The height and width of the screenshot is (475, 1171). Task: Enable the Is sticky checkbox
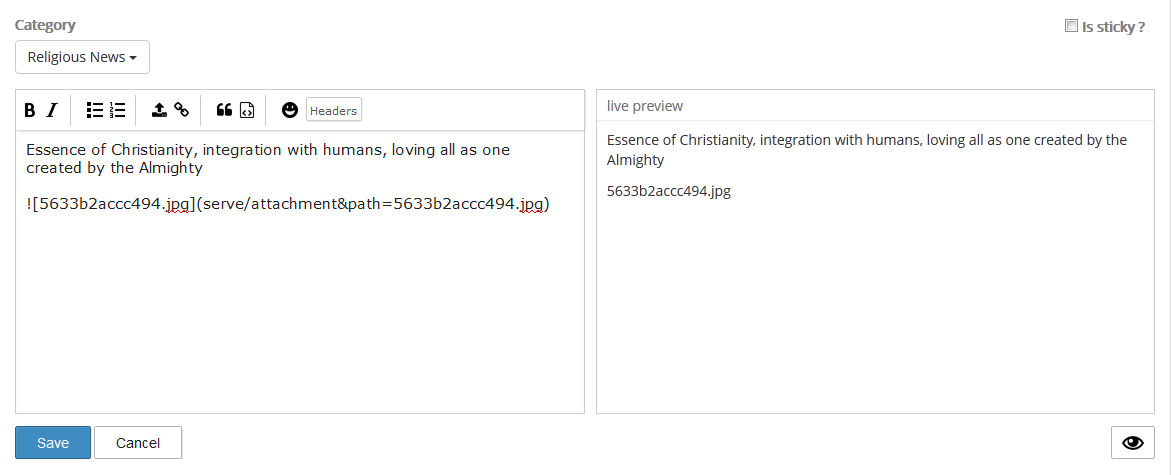(1071, 26)
